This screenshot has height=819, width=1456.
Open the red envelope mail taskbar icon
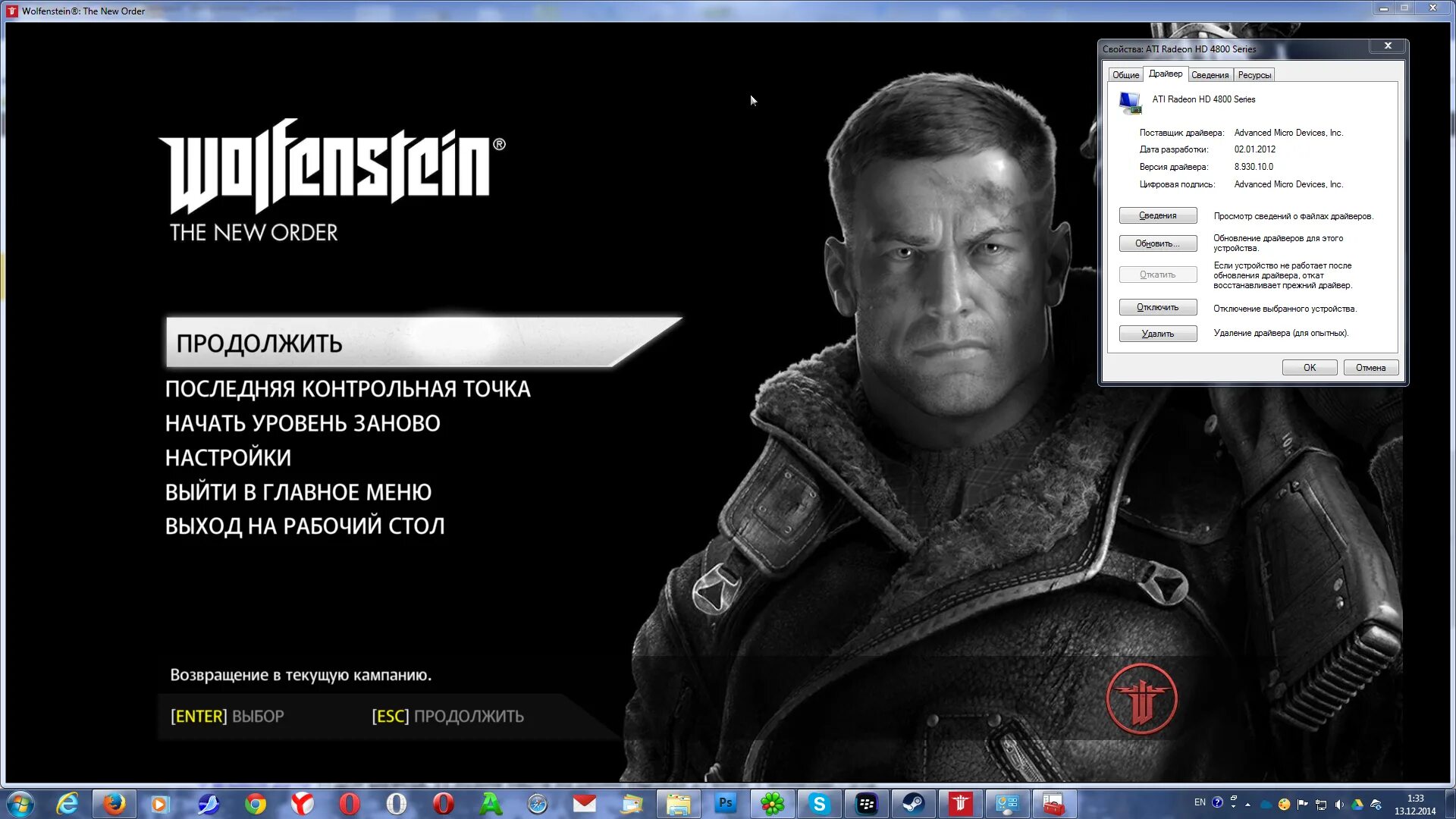(585, 804)
